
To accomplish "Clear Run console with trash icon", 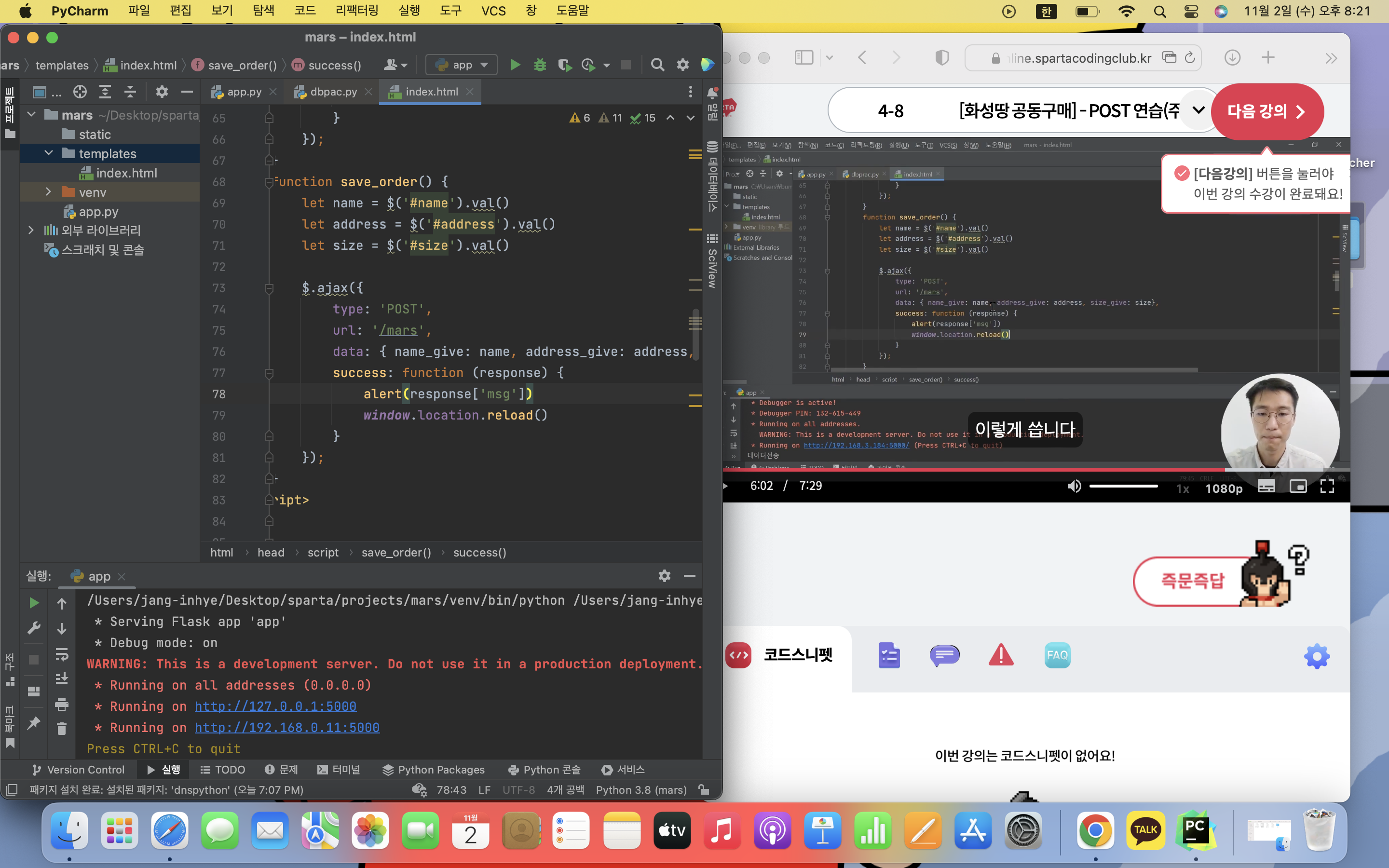I will (x=61, y=729).
